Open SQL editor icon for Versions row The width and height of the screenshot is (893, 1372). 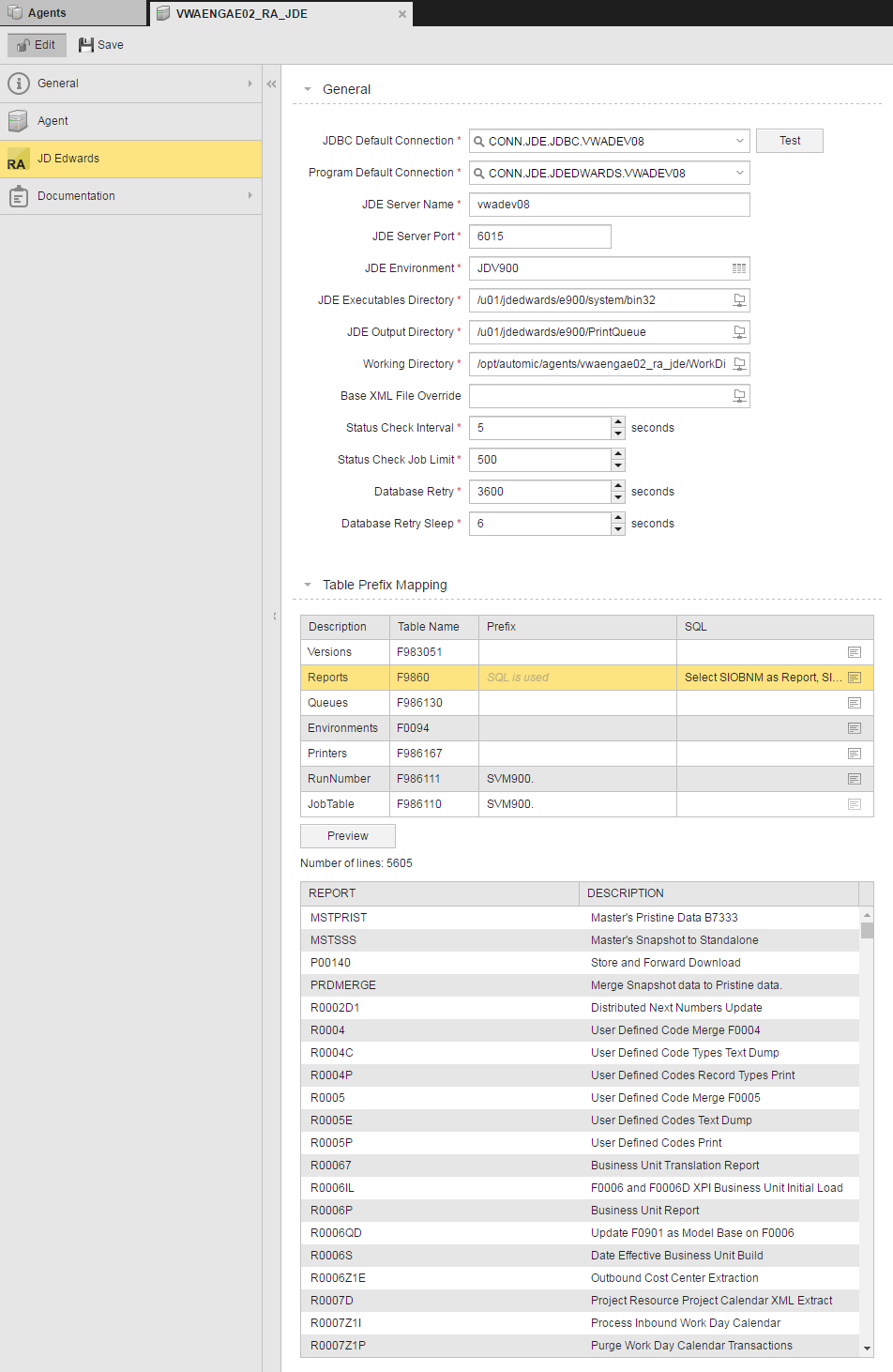click(x=855, y=652)
